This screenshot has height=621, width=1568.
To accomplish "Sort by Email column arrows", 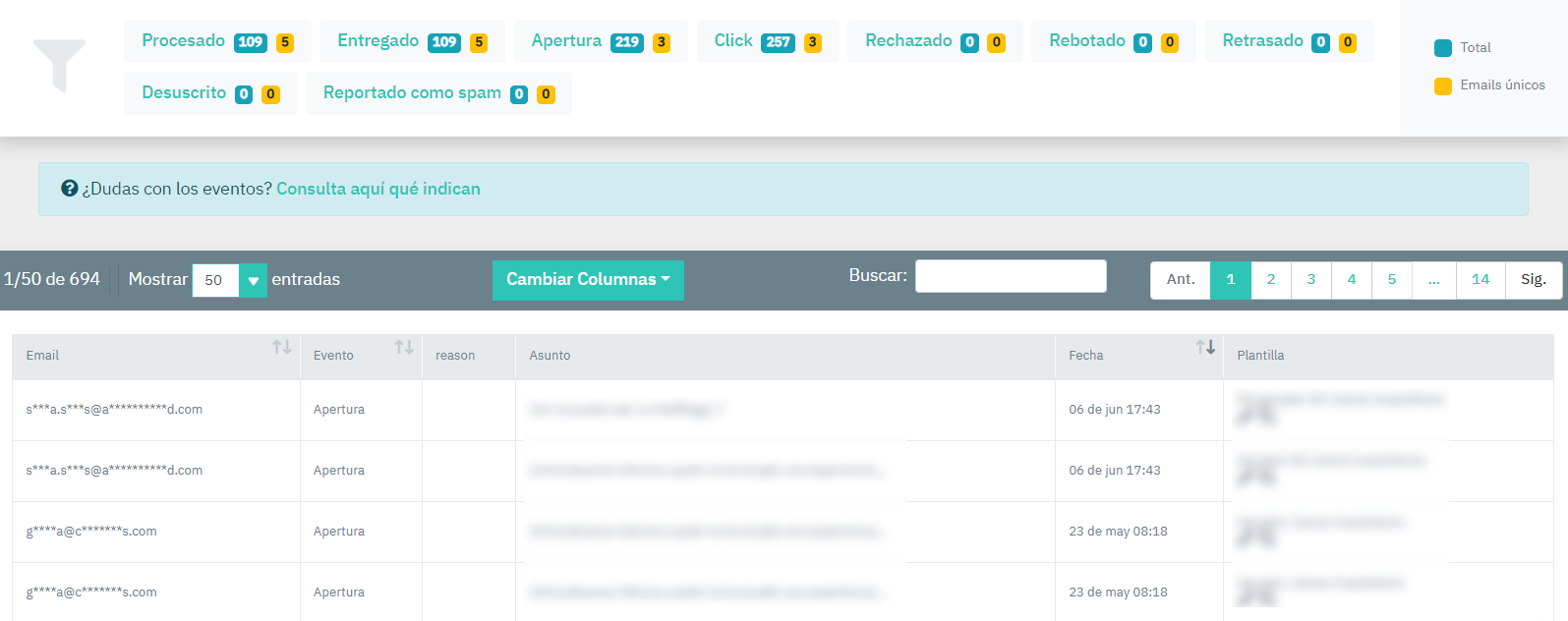I will [x=282, y=347].
